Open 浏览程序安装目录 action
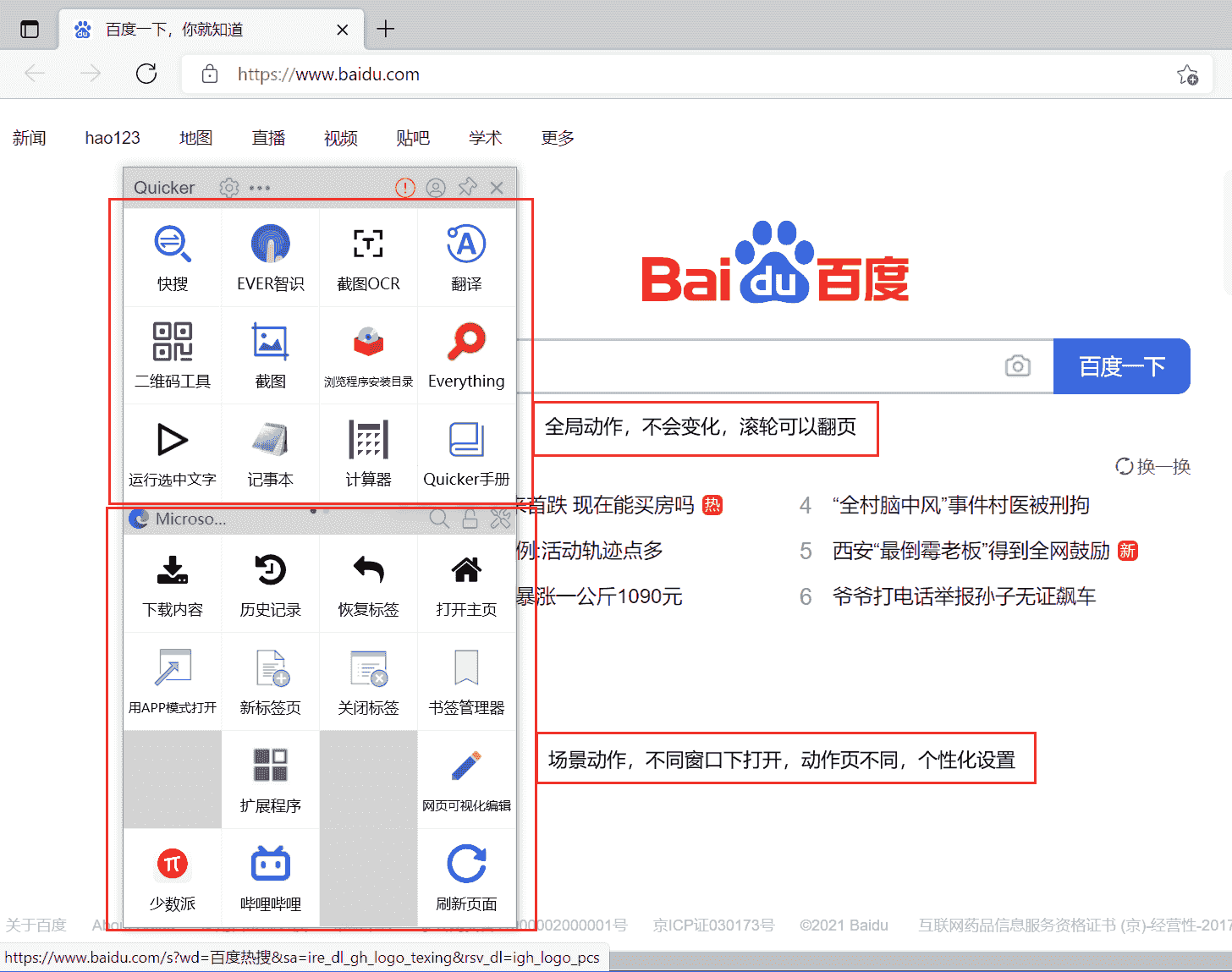The image size is (1232, 972). 368,355
